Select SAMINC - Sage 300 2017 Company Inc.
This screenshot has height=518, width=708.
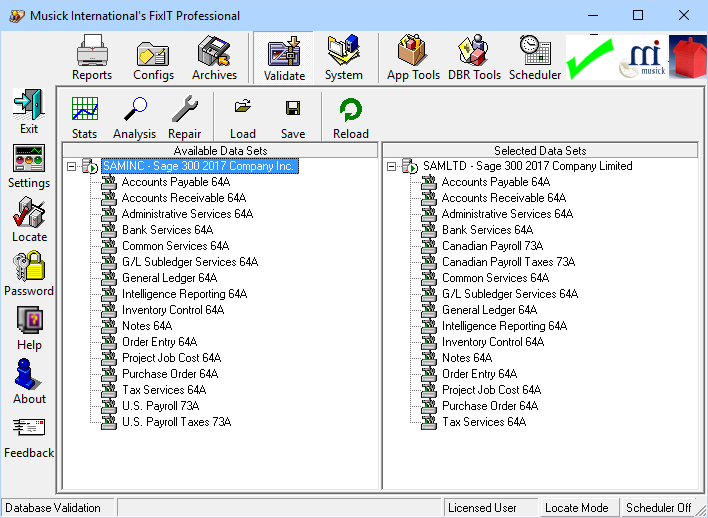[199, 166]
